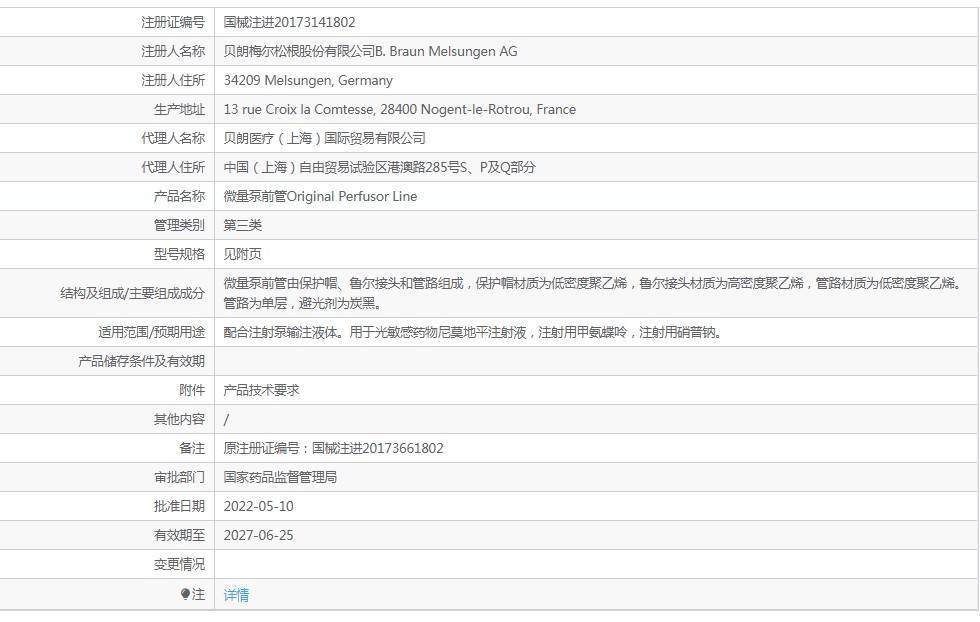Select approval date 2022-05-10
The height and width of the screenshot is (622, 980).
pos(259,506)
